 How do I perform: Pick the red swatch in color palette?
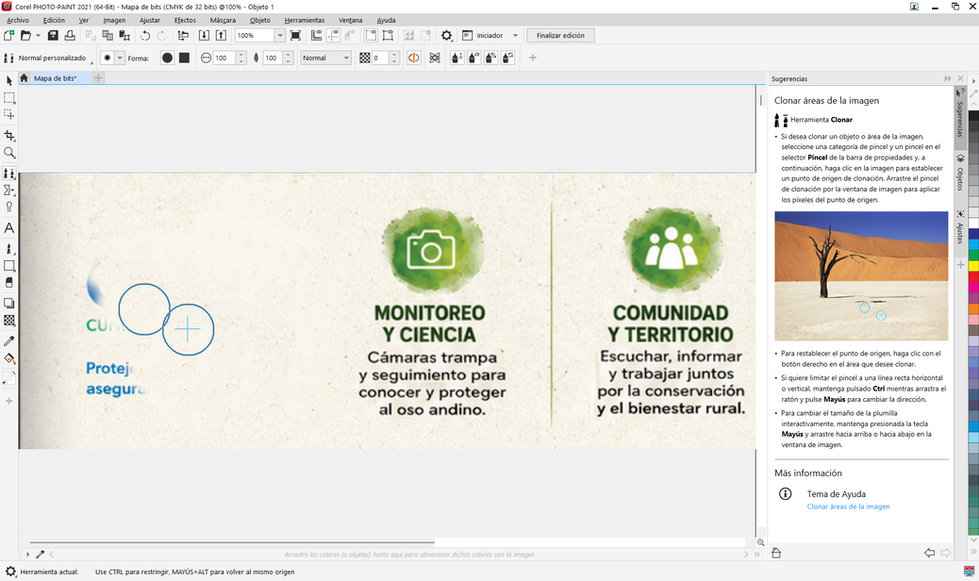973,276
